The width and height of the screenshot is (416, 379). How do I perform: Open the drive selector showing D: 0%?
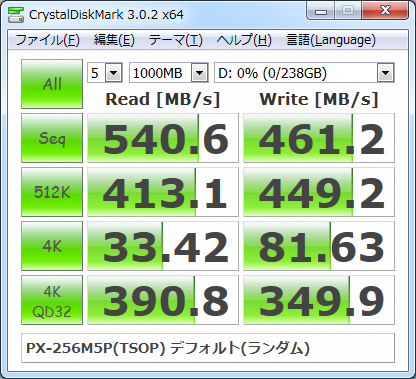coord(304,73)
